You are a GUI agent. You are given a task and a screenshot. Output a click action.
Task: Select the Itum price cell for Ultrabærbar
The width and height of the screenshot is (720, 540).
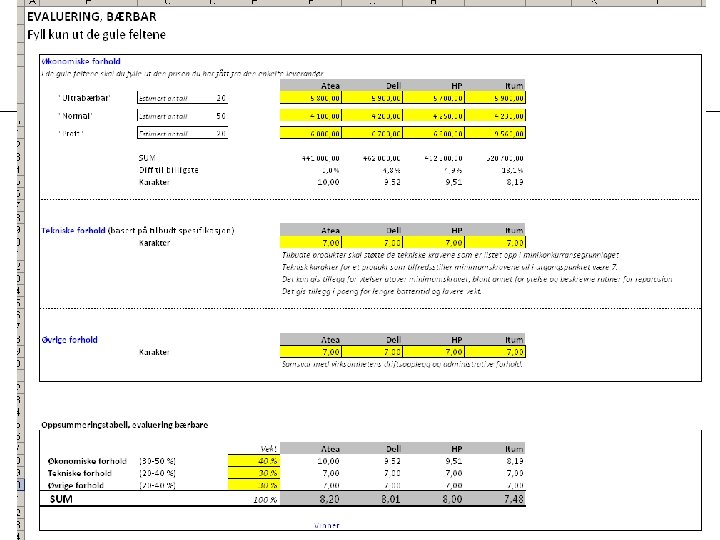[495, 98]
